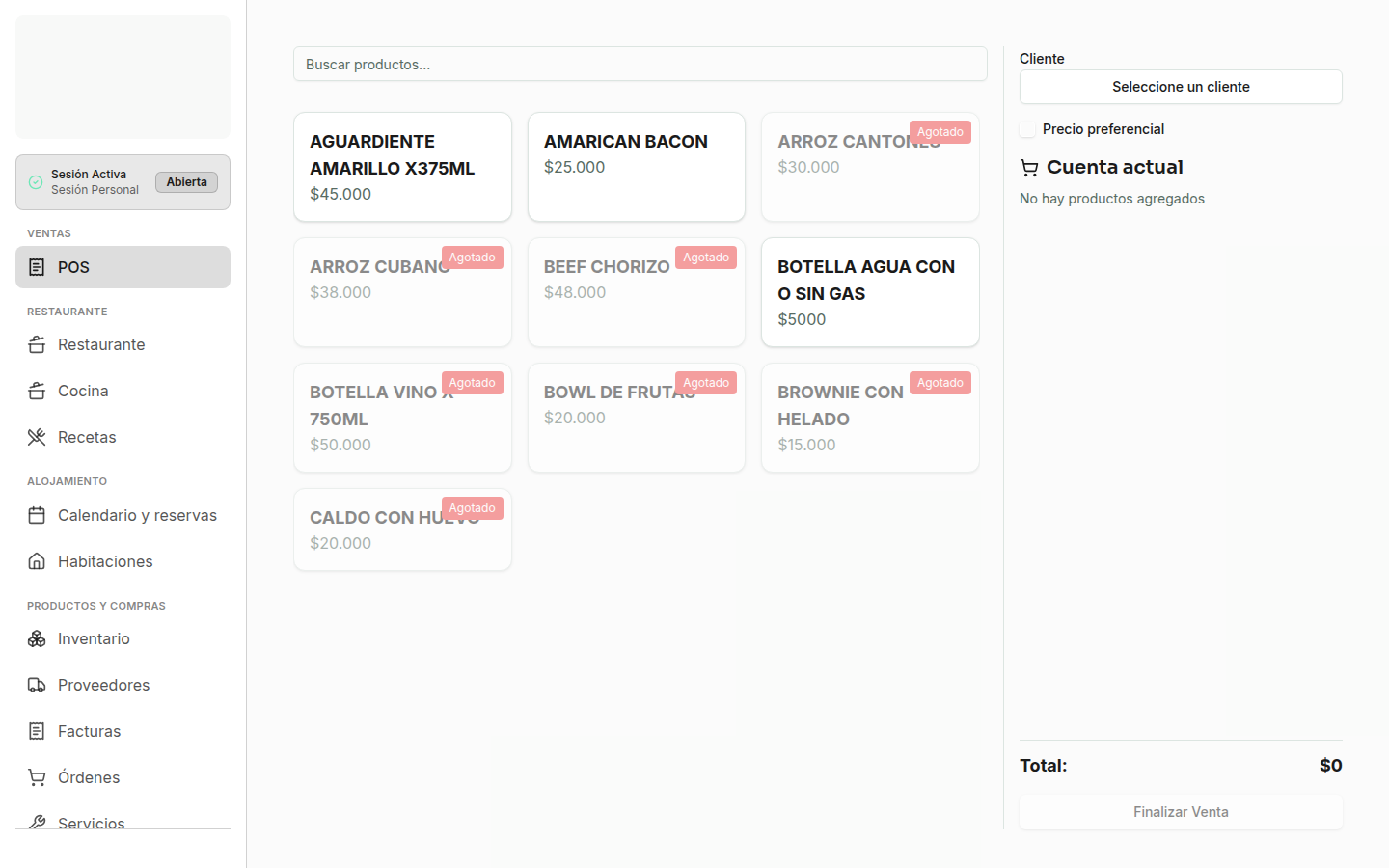Open the Seleccione un cliente selector

click(x=1181, y=87)
